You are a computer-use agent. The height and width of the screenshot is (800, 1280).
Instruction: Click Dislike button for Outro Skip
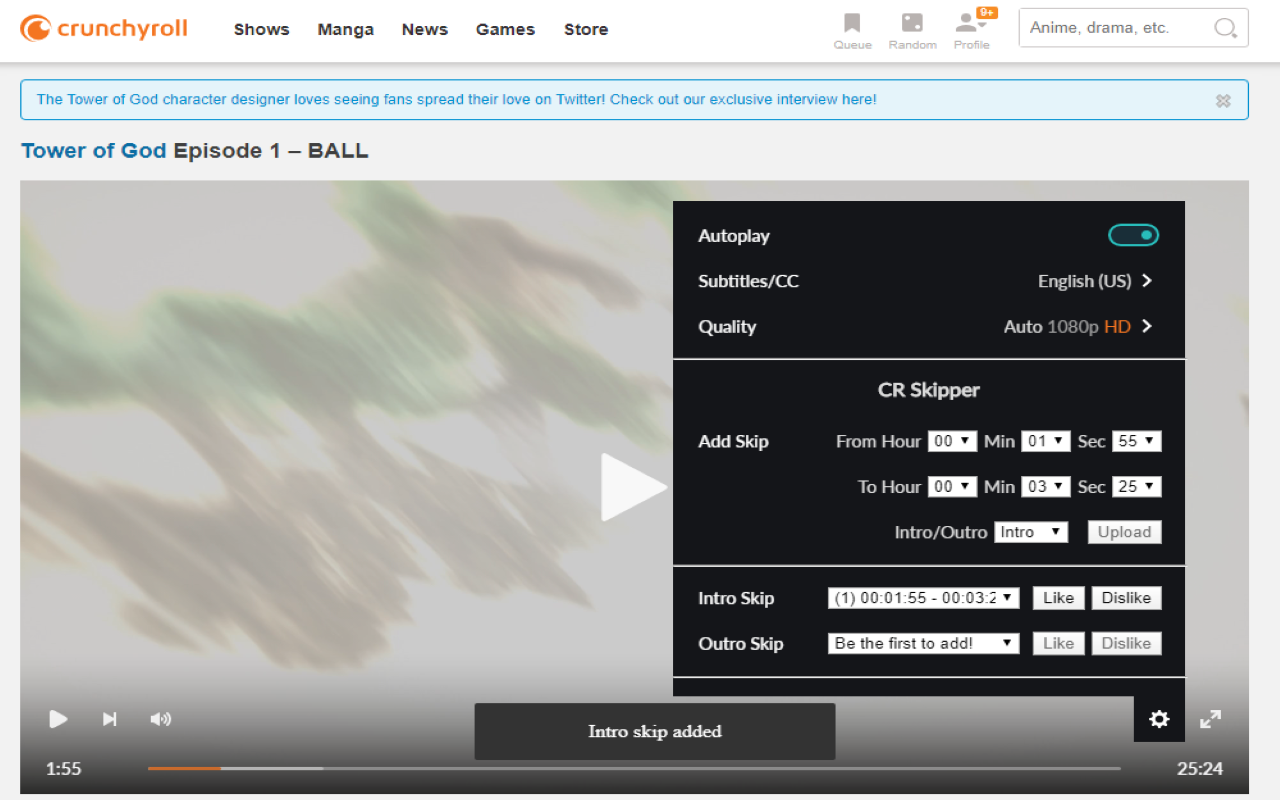[1126, 643]
